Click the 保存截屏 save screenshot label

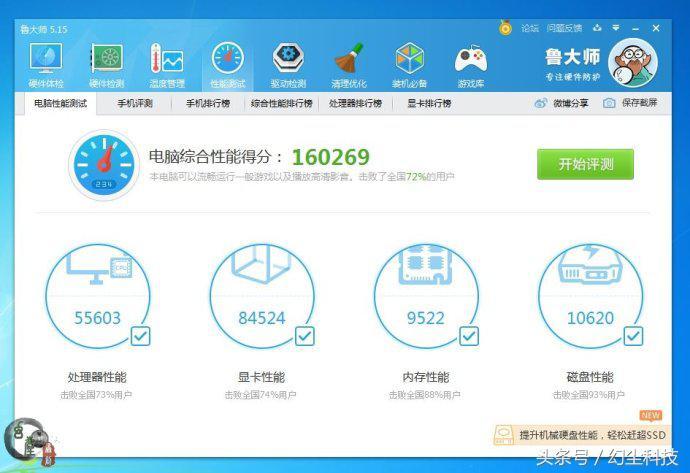639,103
